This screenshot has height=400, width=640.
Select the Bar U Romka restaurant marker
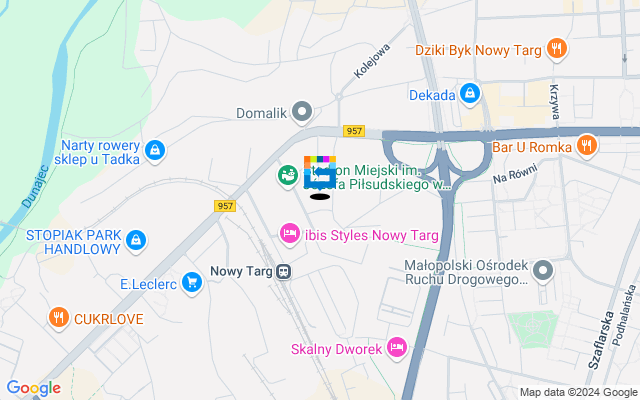[587, 146]
